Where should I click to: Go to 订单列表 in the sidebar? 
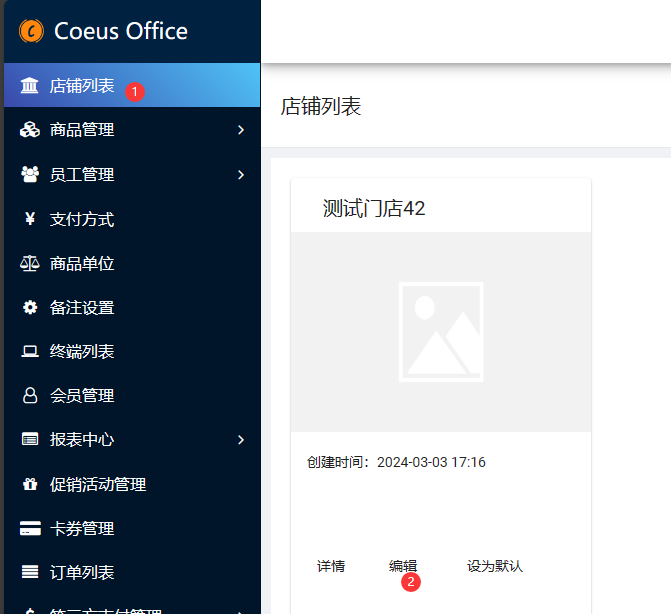point(82,572)
